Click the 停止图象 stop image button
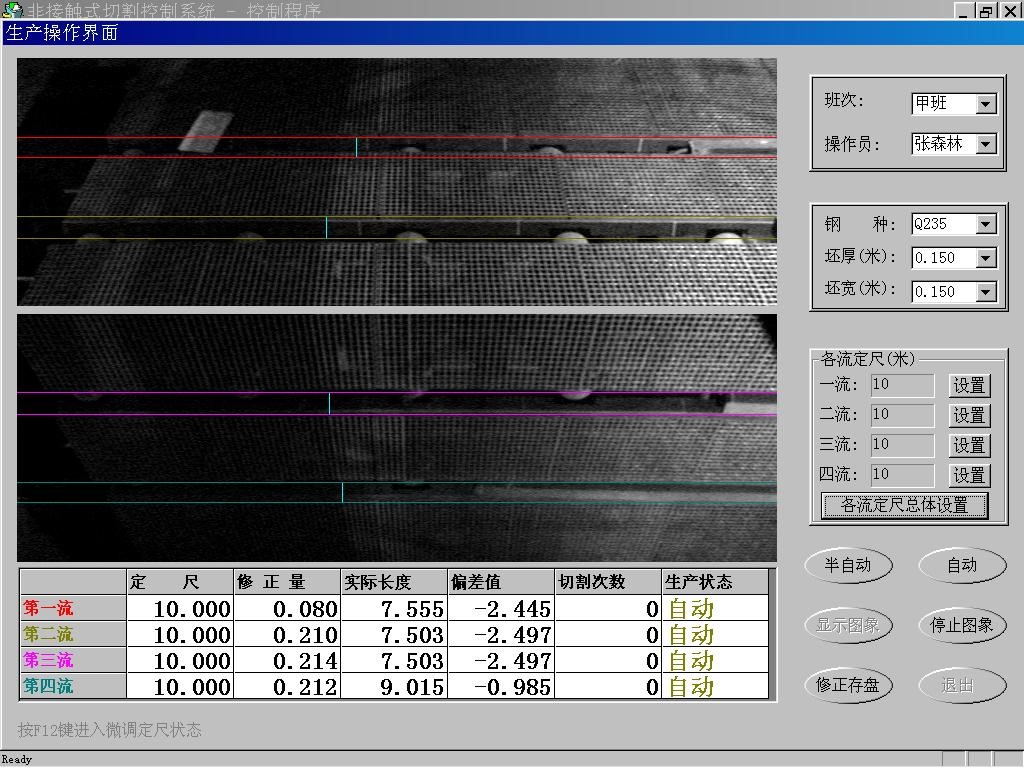 [962, 625]
